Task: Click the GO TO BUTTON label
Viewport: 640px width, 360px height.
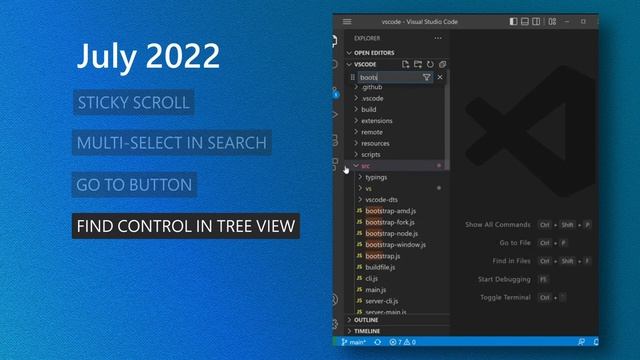Action: 134,185
